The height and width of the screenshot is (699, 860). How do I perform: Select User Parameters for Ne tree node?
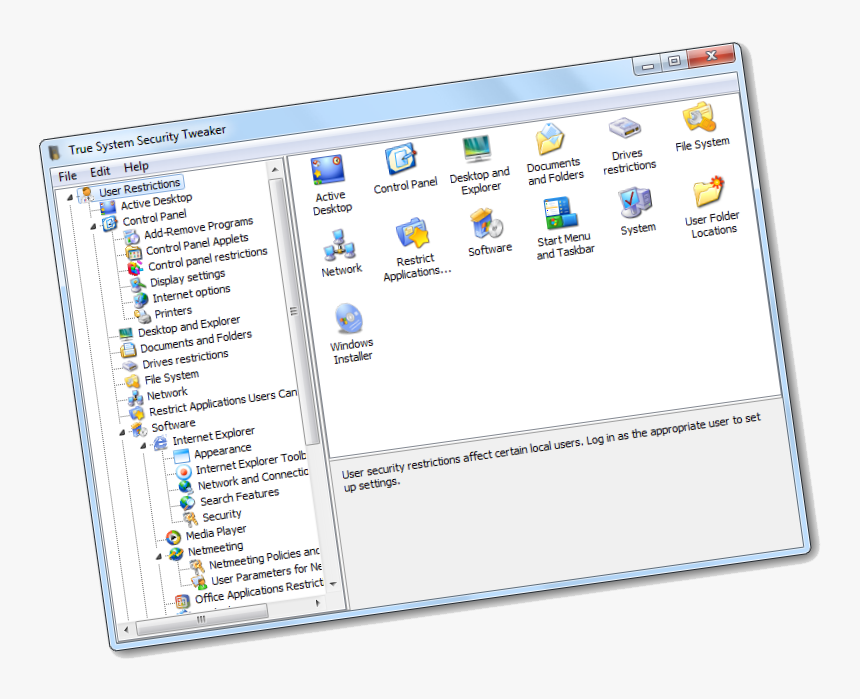267,573
